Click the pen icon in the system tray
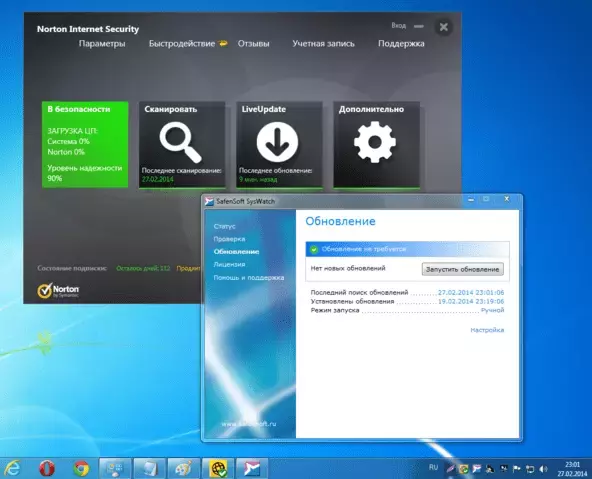 pyautogui.click(x=450, y=469)
